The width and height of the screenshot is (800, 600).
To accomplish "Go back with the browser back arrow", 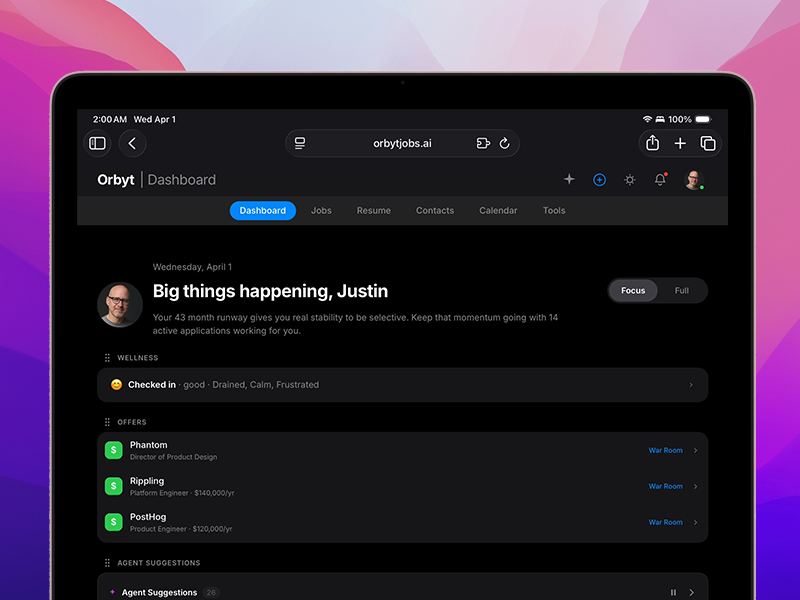I will pyautogui.click(x=132, y=143).
